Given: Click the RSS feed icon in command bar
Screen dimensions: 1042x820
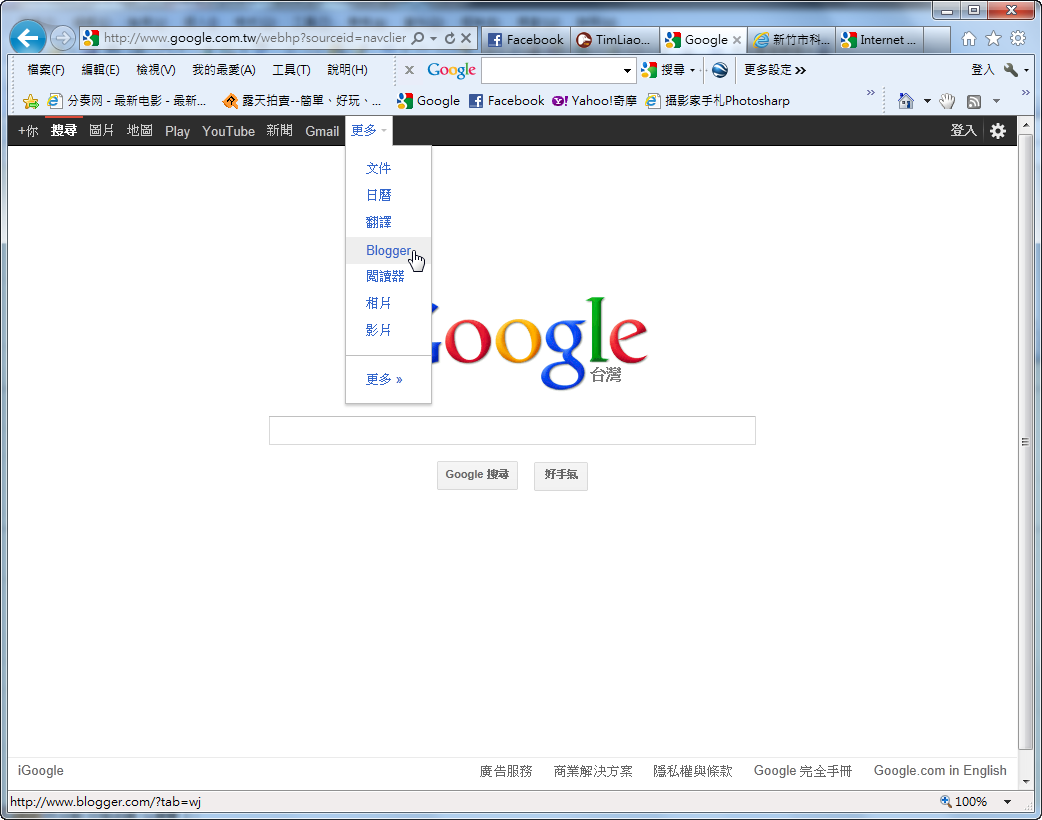Looking at the screenshot, I should [x=974, y=102].
